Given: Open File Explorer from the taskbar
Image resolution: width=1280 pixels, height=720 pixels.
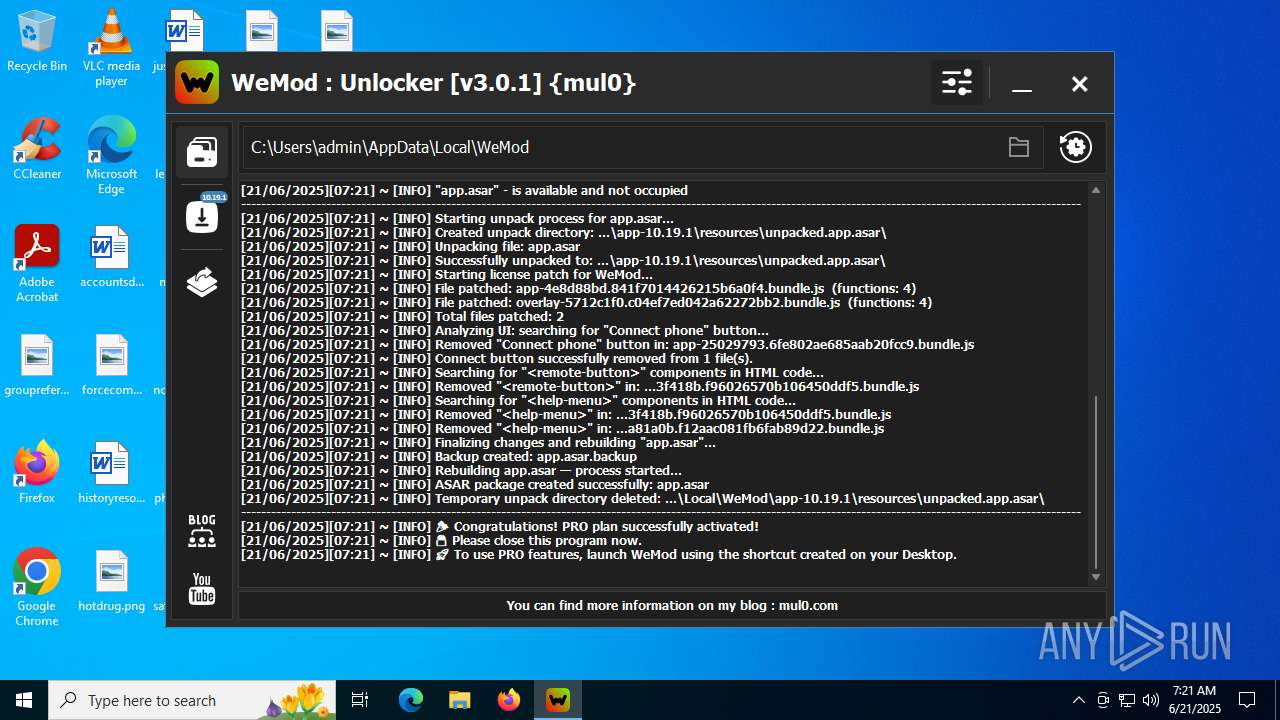Looking at the screenshot, I should tap(459, 700).
